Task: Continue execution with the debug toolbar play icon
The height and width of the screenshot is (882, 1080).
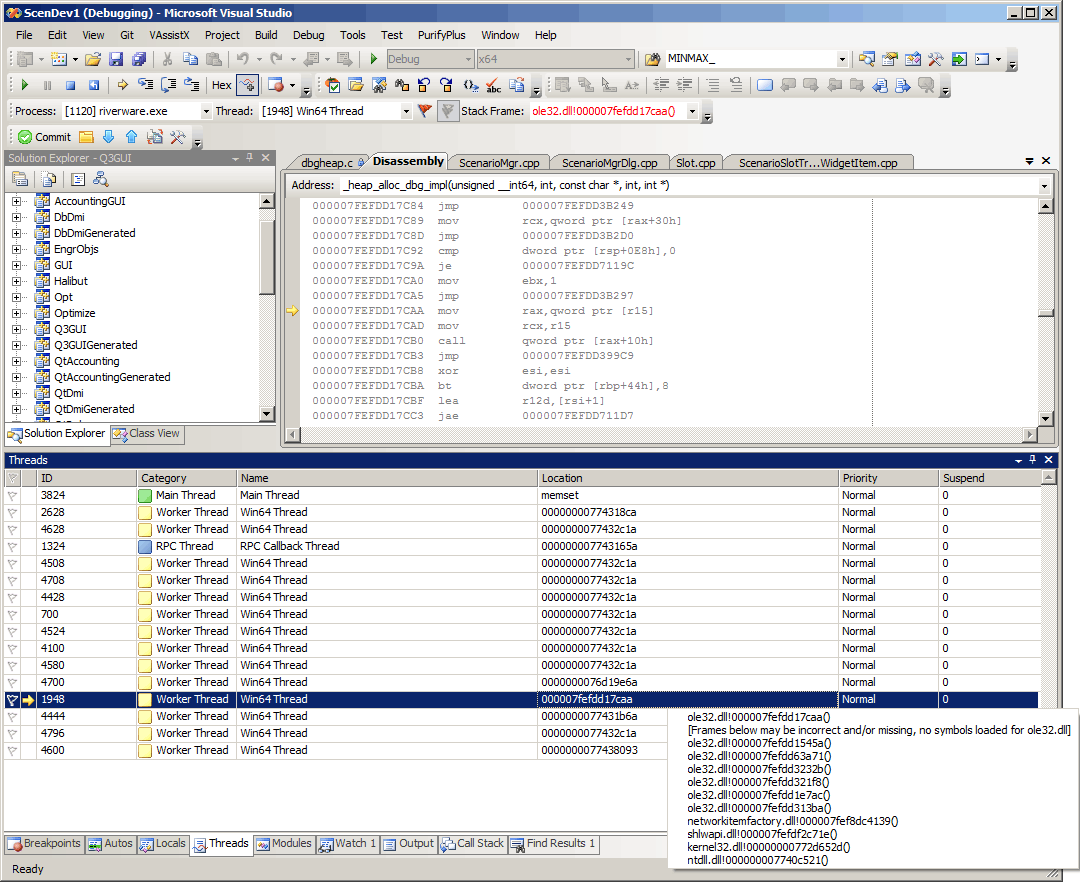Action: tap(25, 85)
